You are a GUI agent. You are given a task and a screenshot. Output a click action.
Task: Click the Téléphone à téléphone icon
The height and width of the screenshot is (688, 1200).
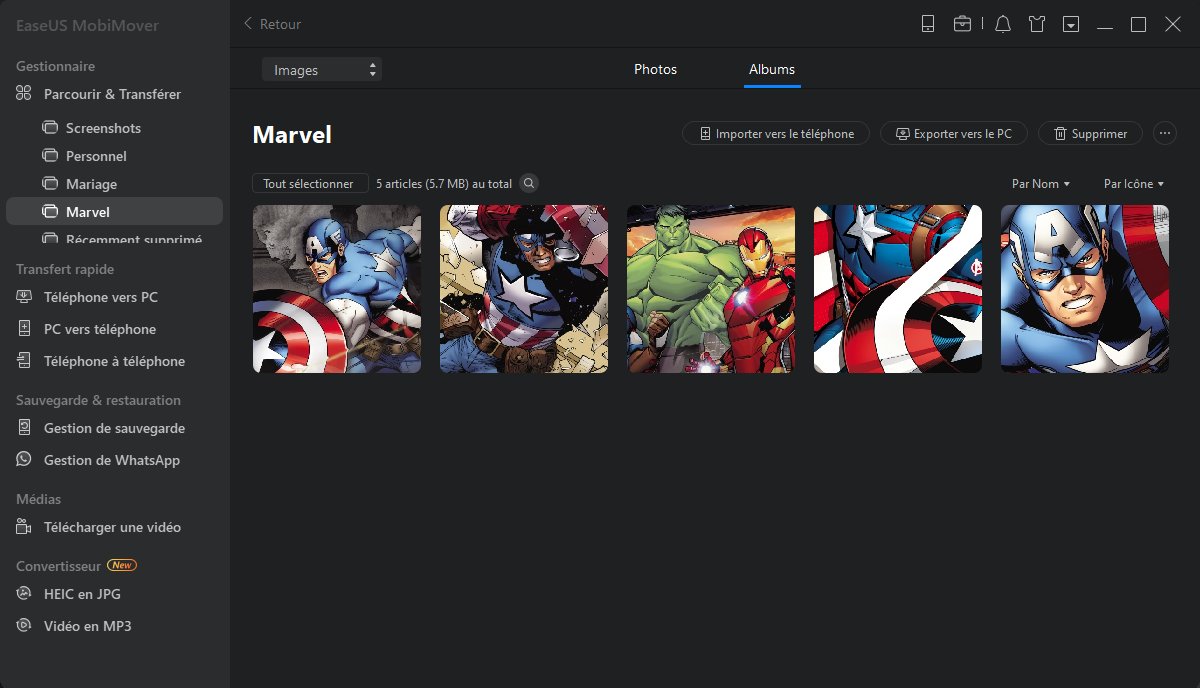[24, 361]
